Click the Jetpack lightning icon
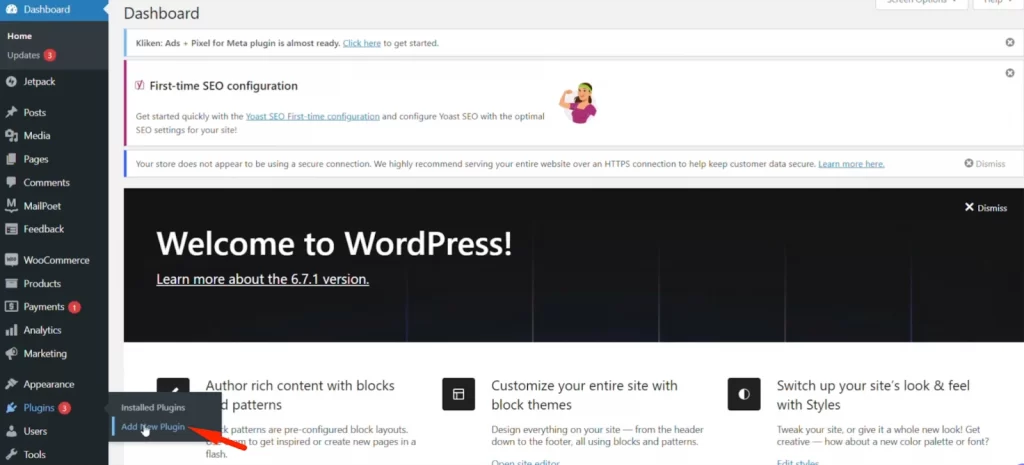1024x465 pixels. [x=11, y=82]
